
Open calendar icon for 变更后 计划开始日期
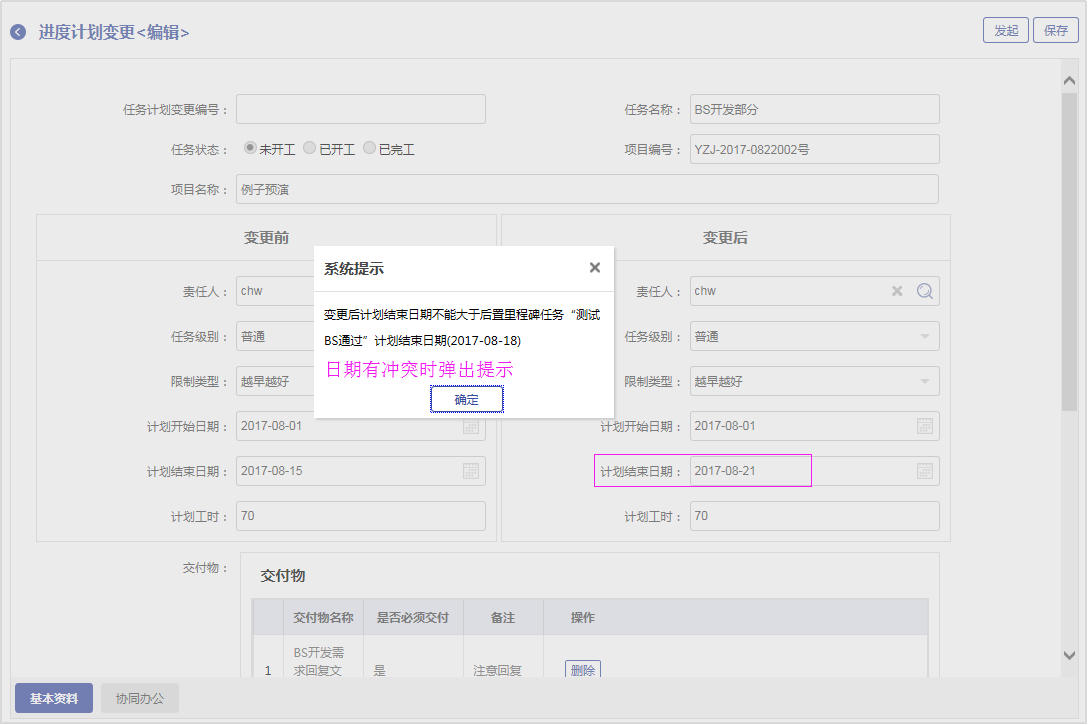pyautogui.click(x=925, y=426)
